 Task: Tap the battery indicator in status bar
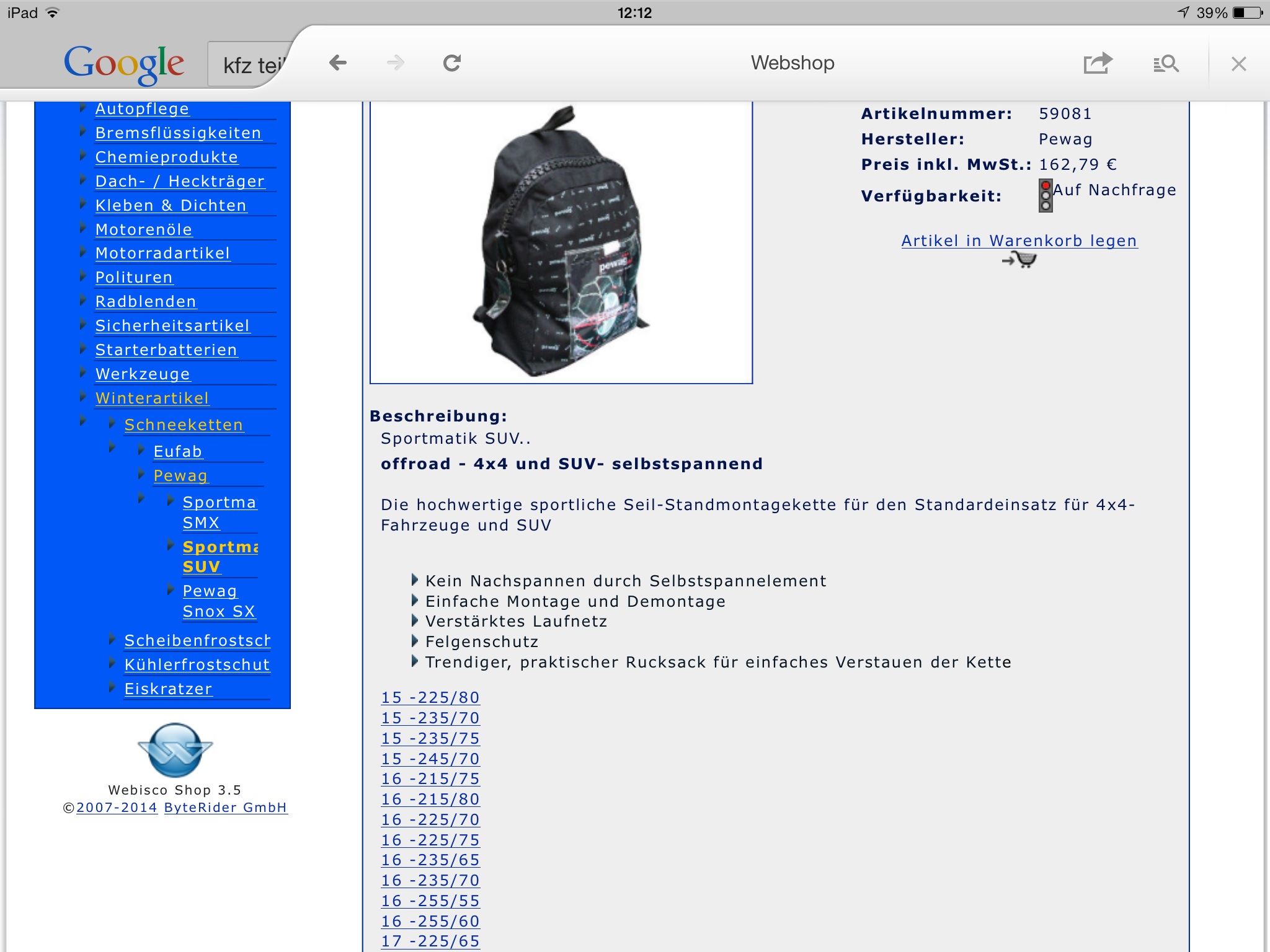(1248, 13)
